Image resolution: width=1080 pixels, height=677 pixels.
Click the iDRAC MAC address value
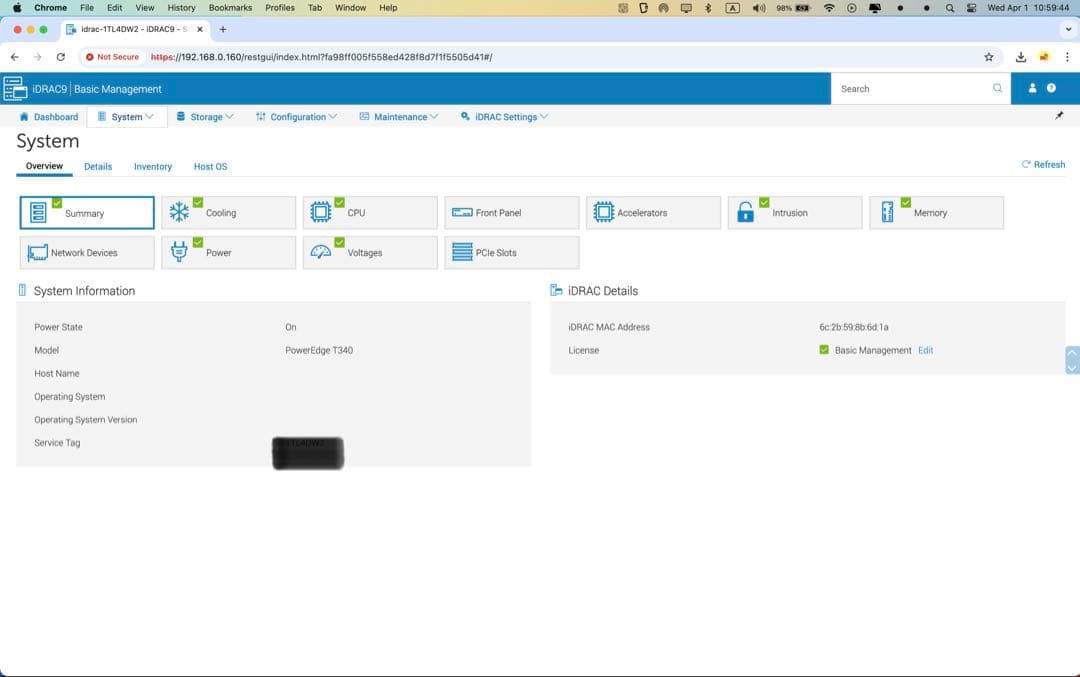click(x=853, y=327)
